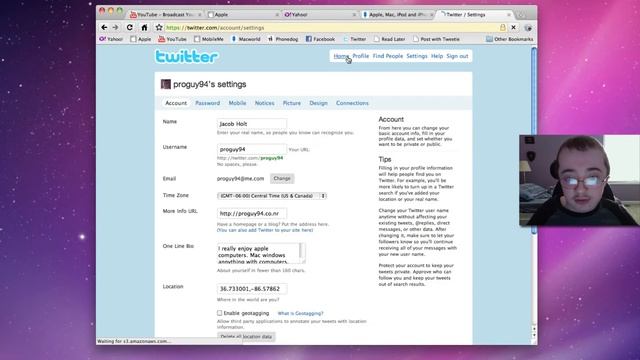The height and width of the screenshot is (360, 640).
Task: Change the email address with Change button
Action: click(x=282, y=178)
